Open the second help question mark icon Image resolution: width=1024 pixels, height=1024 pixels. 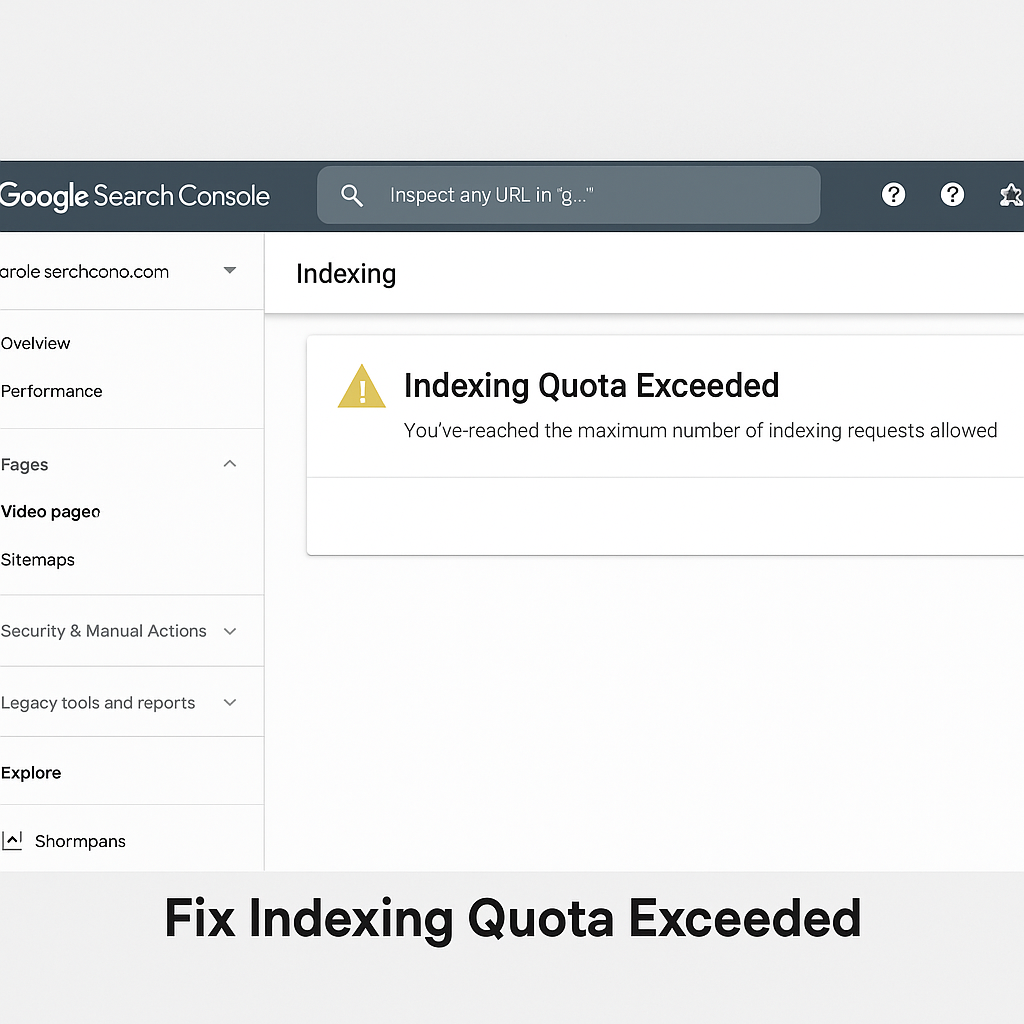click(952, 195)
